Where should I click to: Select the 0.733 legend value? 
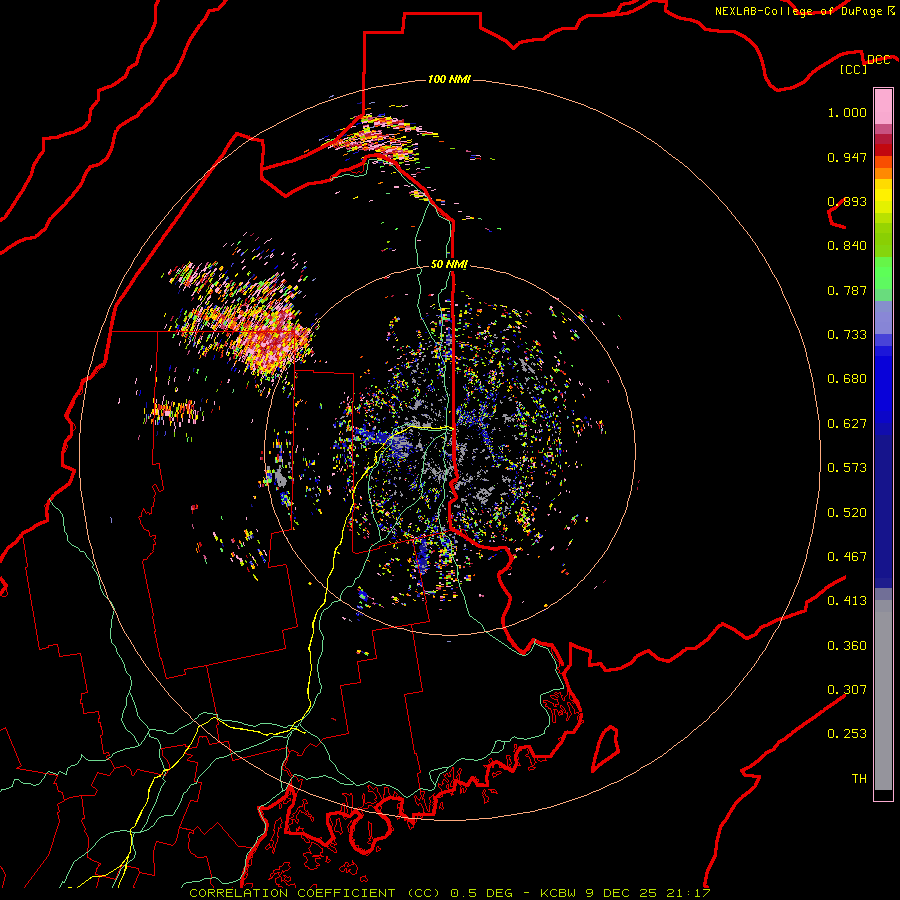(847, 335)
